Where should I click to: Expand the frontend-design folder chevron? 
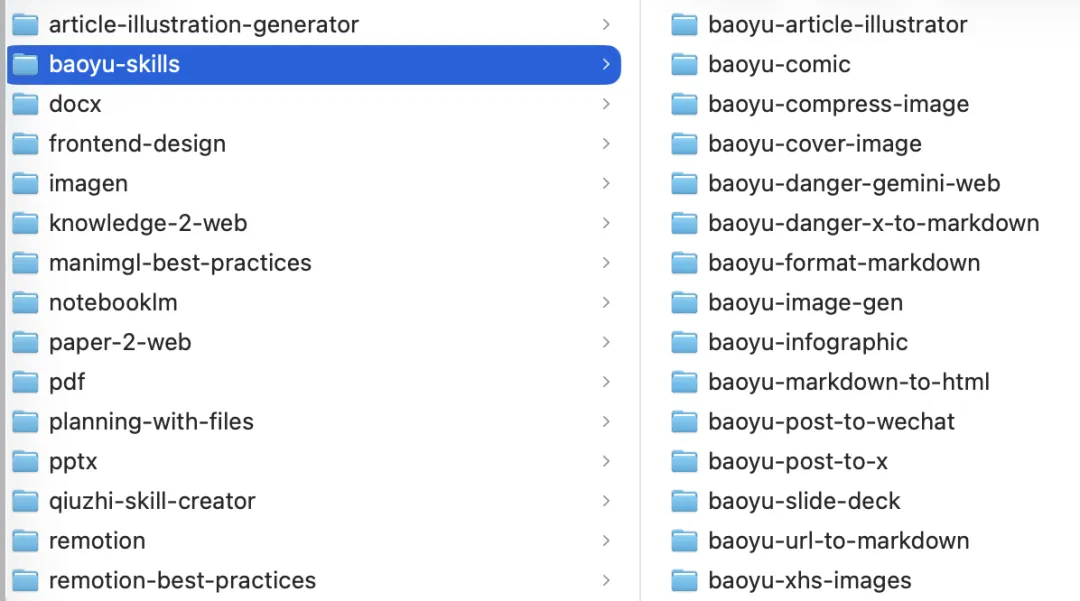point(606,144)
